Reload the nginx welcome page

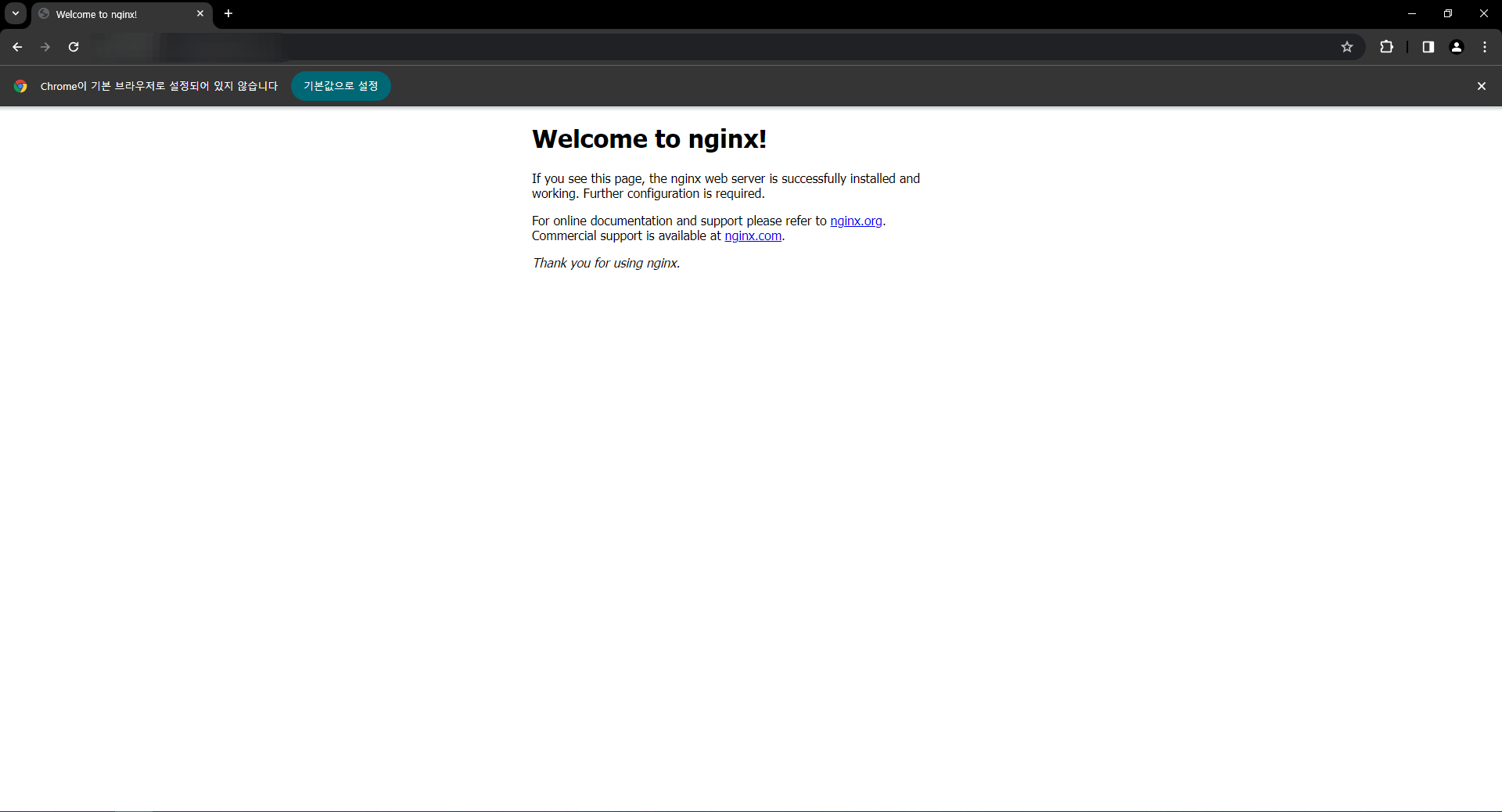click(74, 47)
